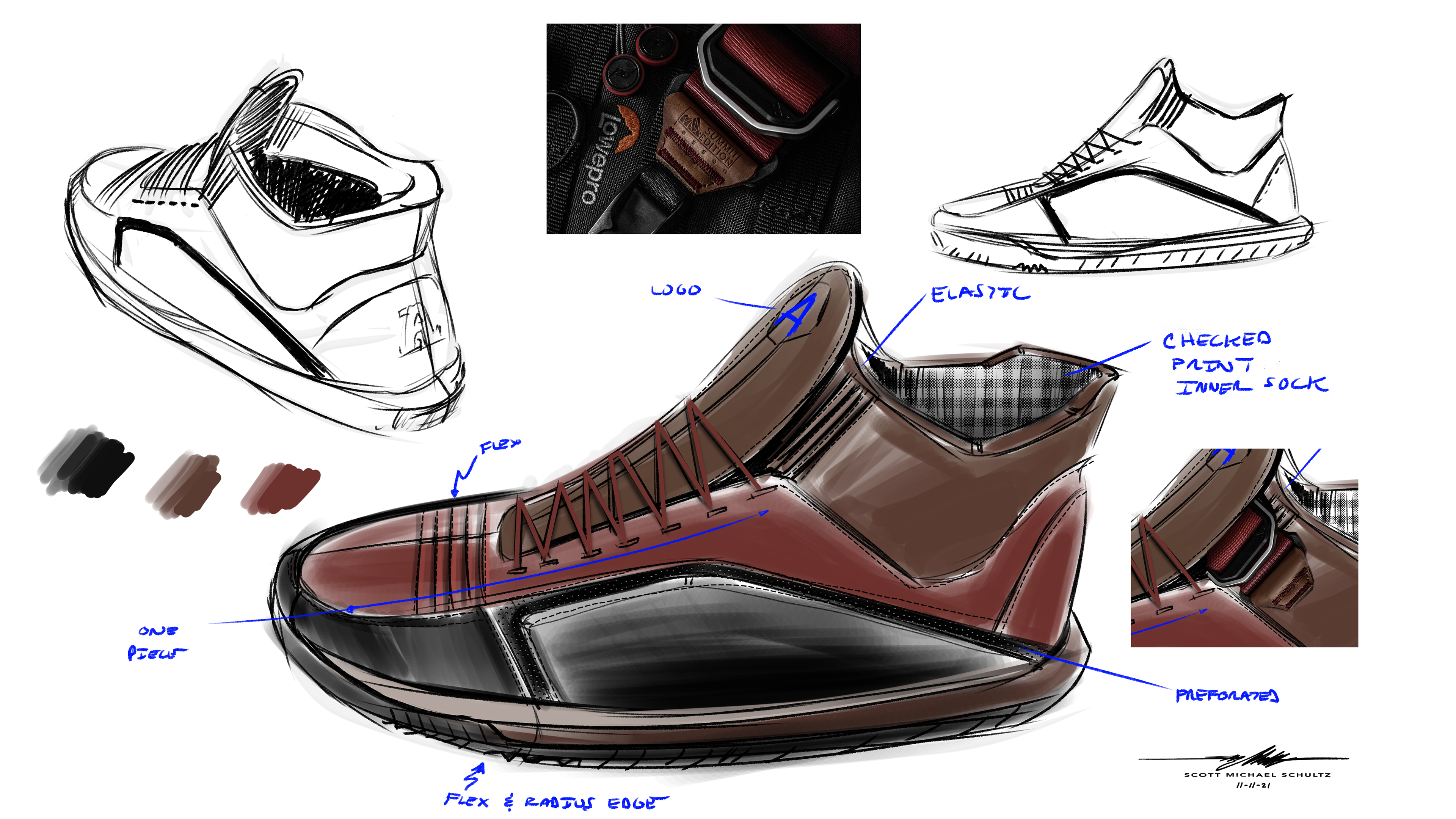
Task: Click the ELASTIC annotation label
Action: [981, 294]
